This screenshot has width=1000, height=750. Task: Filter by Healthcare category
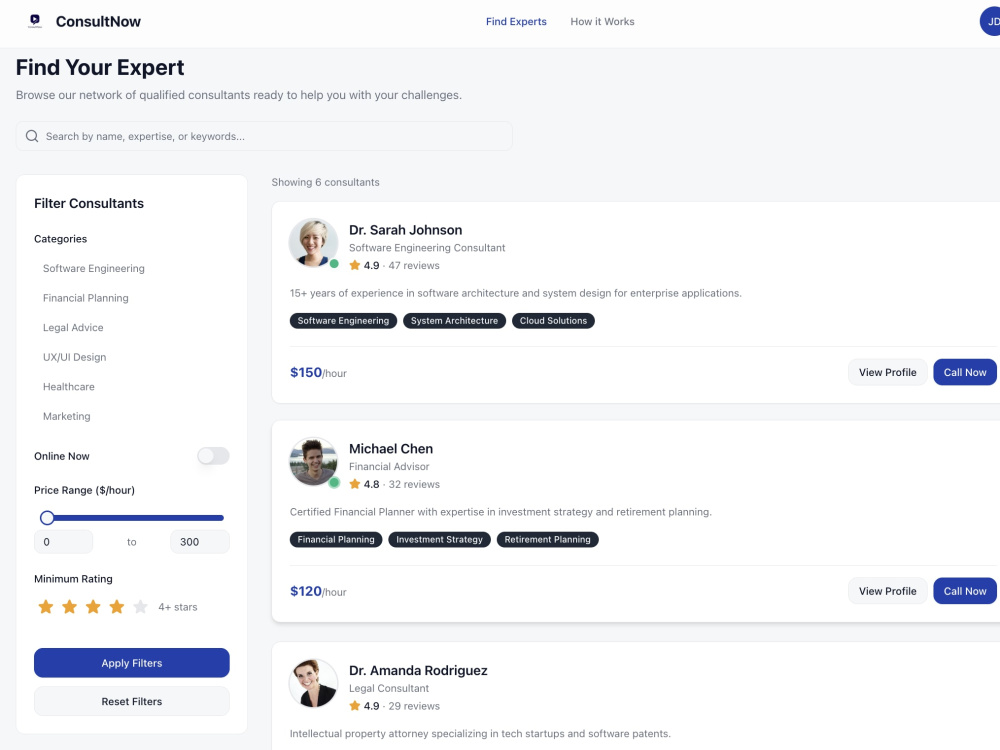tap(68, 386)
